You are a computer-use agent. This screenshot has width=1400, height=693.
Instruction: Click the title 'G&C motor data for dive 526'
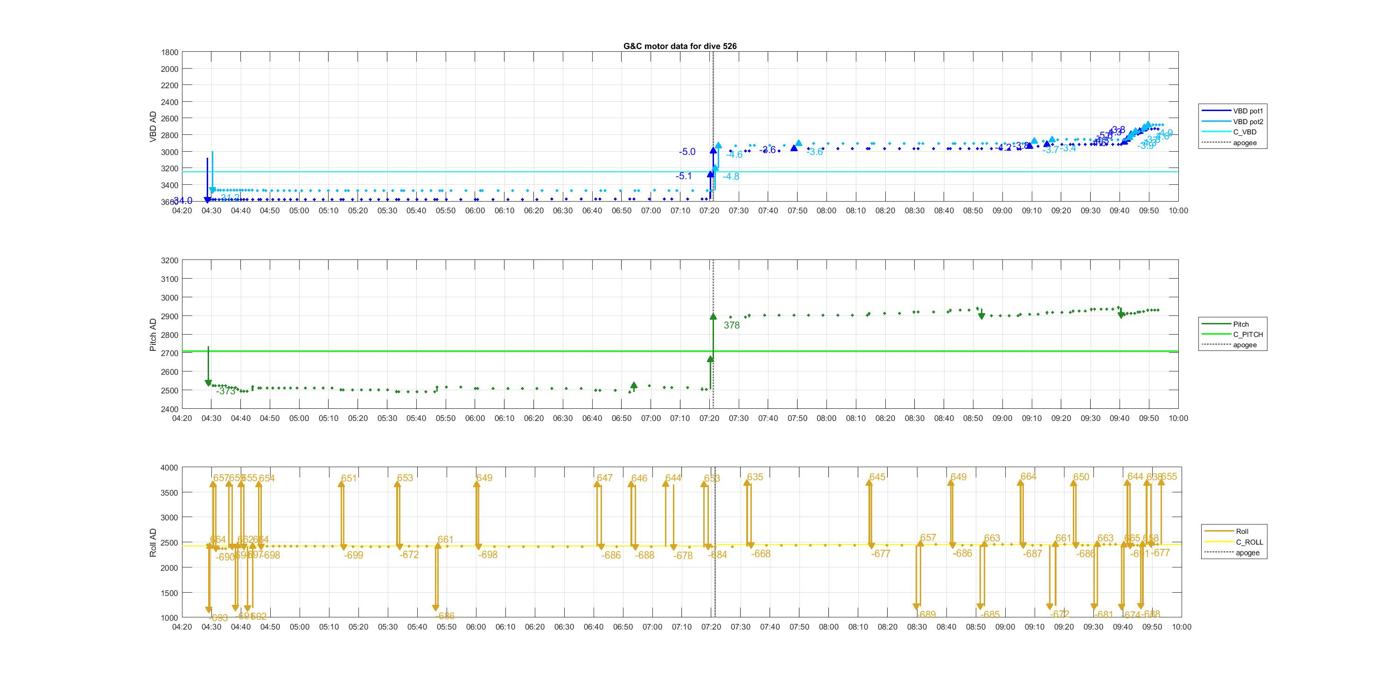coord(680,46)
